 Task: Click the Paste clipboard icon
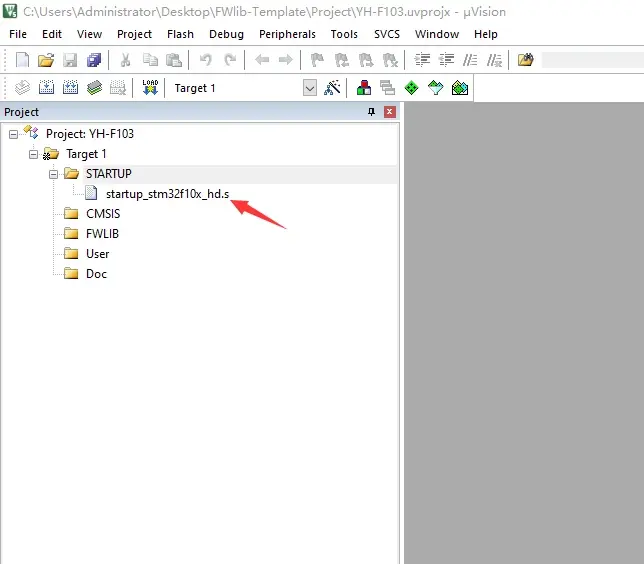174,60
